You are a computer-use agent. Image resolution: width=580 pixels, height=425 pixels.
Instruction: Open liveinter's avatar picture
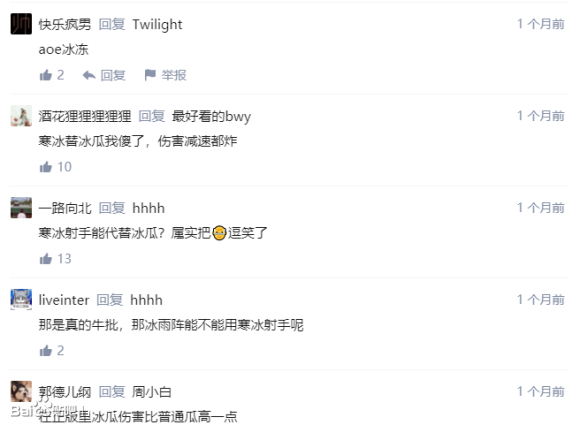(21, 299)
